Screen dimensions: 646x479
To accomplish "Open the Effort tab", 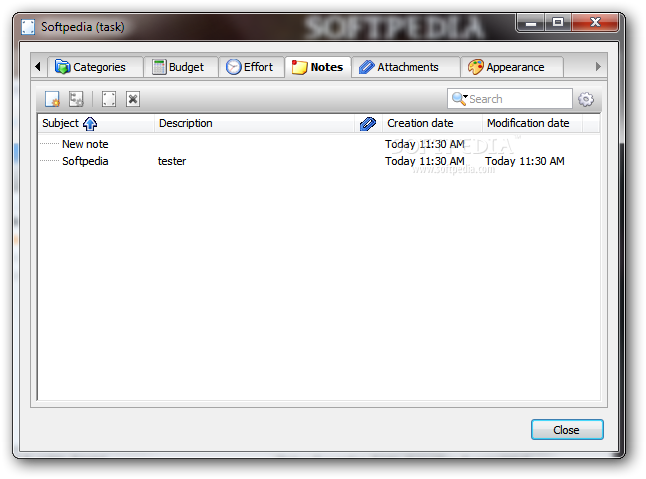I will tap(251, 67).
